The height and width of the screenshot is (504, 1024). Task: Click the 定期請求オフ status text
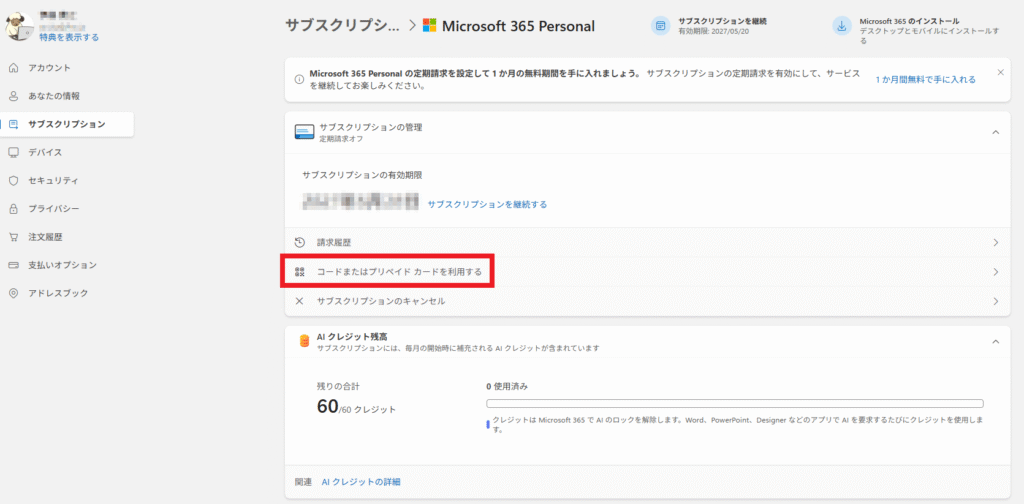point(341,139)
